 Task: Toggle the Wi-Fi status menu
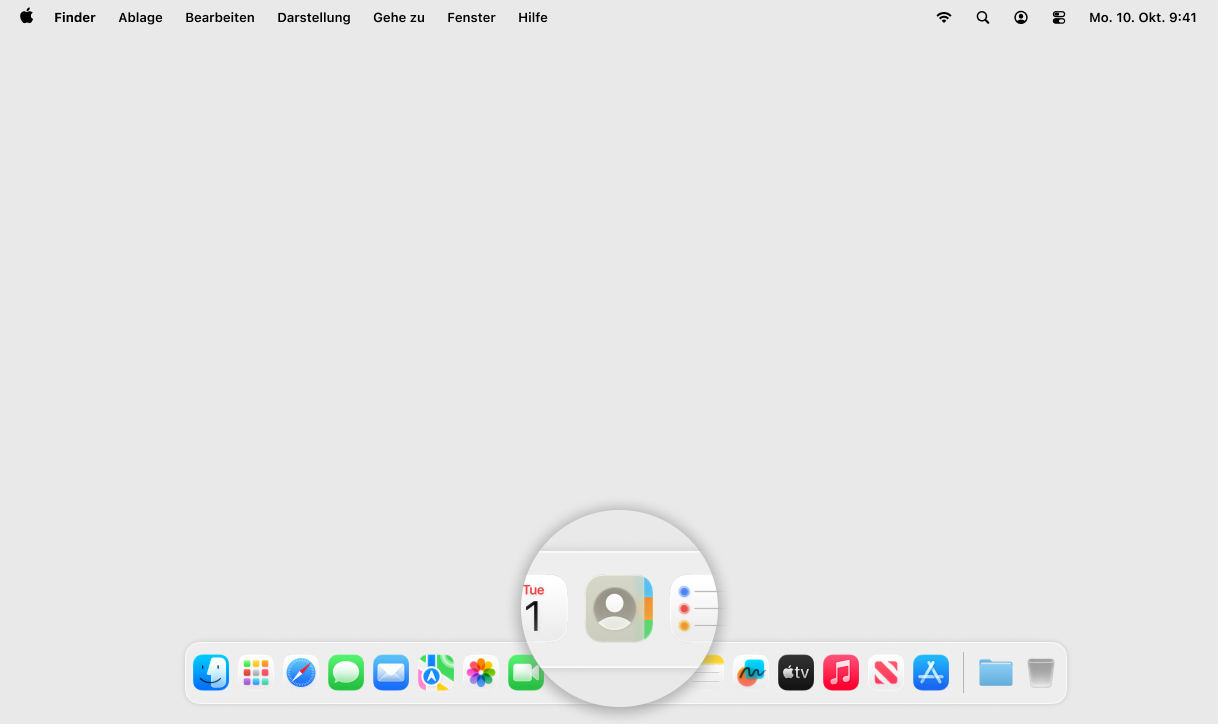coord(943,18)
